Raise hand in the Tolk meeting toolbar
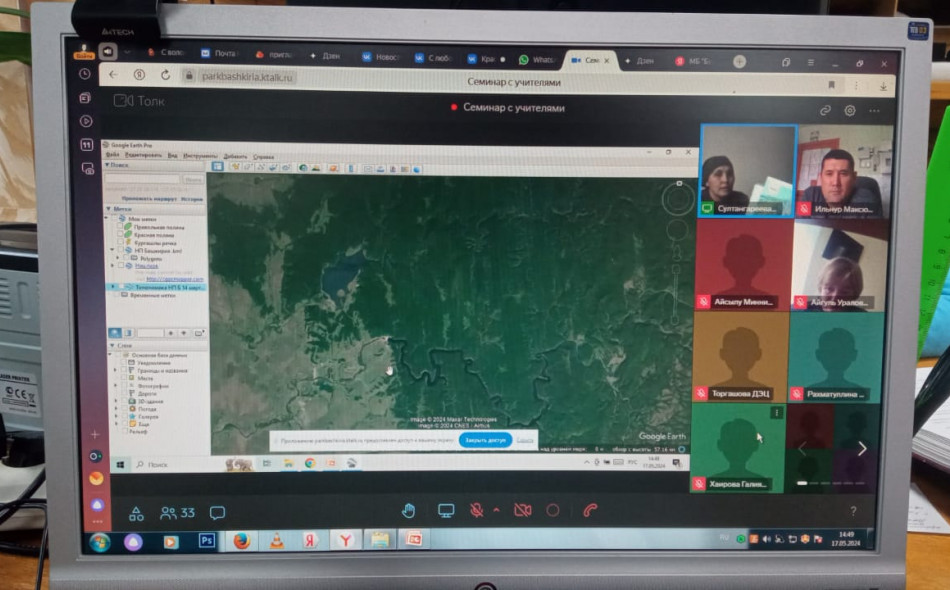Viewport: 950px width, 590px height. [408, 511]
